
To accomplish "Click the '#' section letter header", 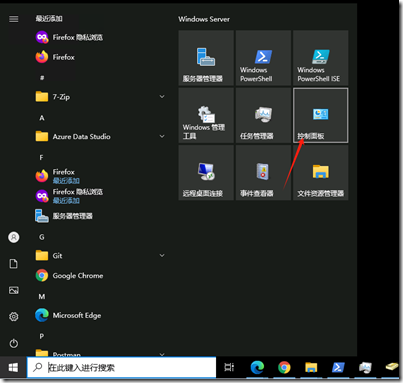I will pyautogui.click(x=42, y=78).
